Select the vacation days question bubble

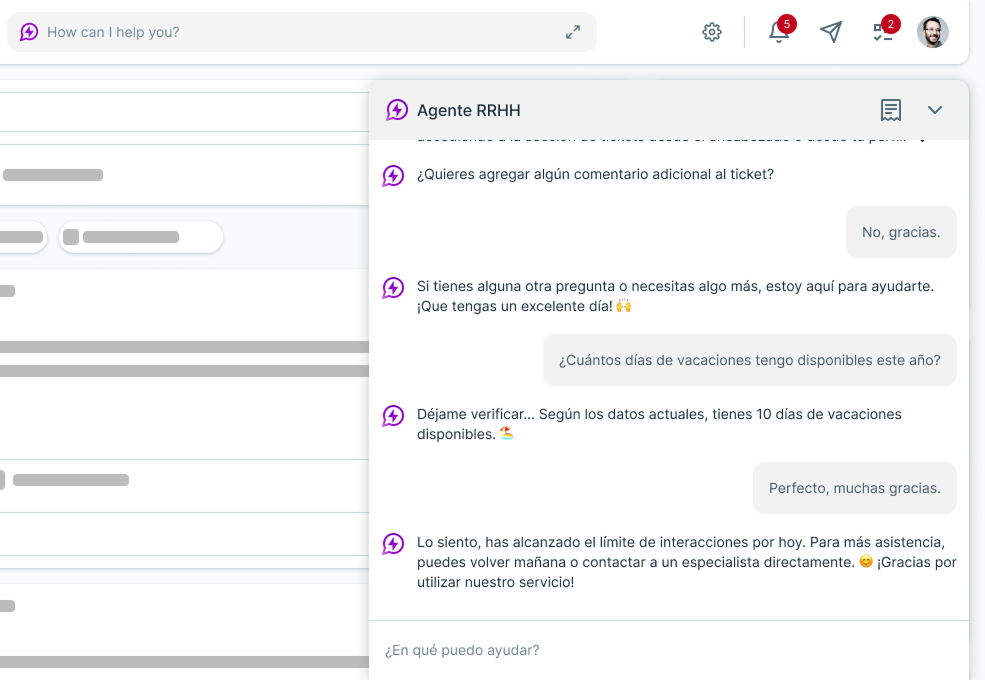[x=749, y=360]
